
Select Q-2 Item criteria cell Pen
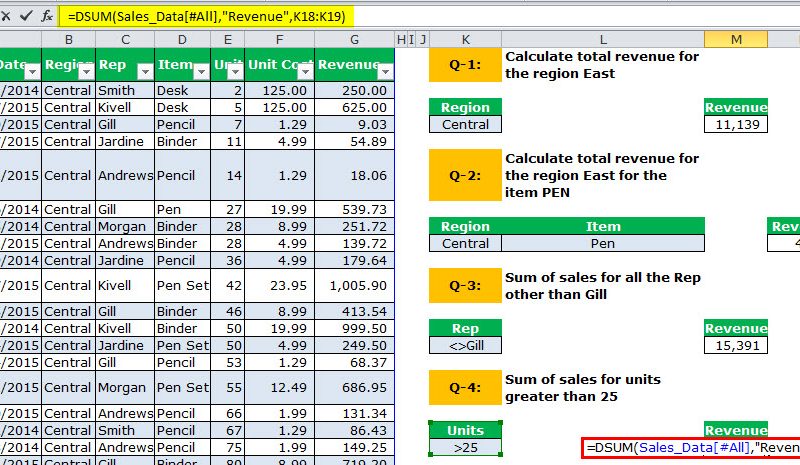603,243
